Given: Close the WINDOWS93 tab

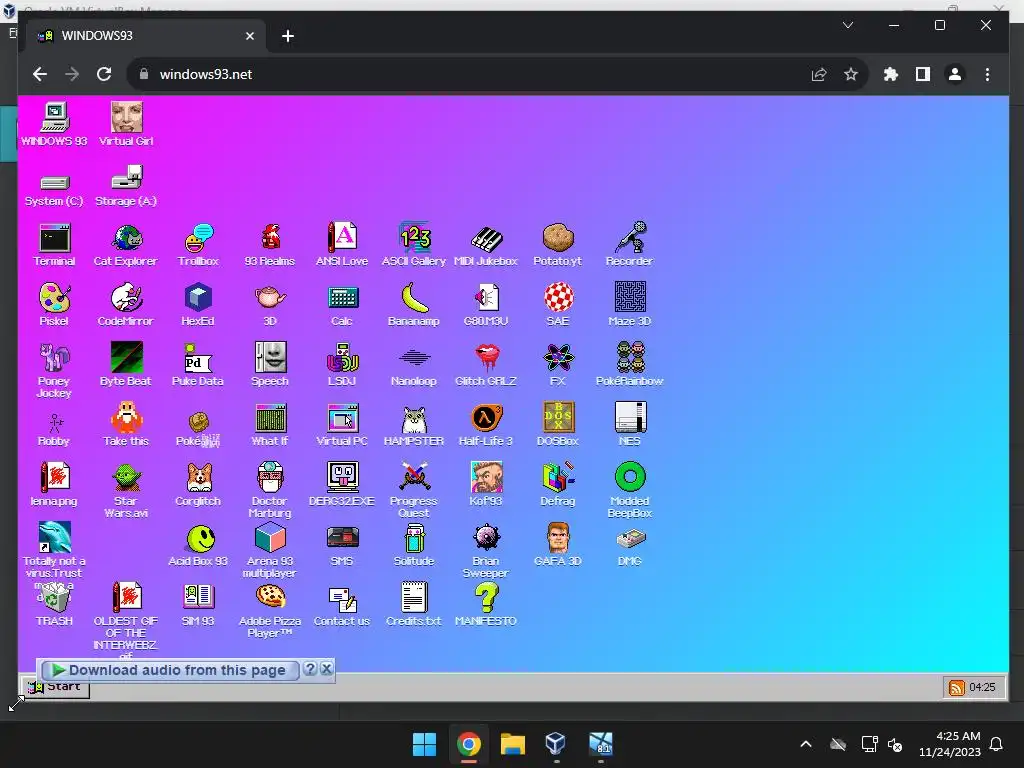Looking at the screenshot, I should tap(249, 36).
